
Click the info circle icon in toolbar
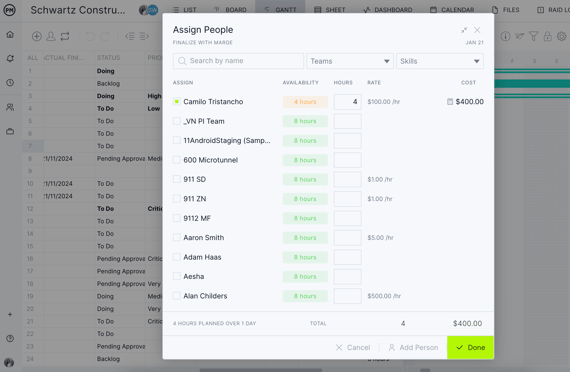(x=505, y=36)
